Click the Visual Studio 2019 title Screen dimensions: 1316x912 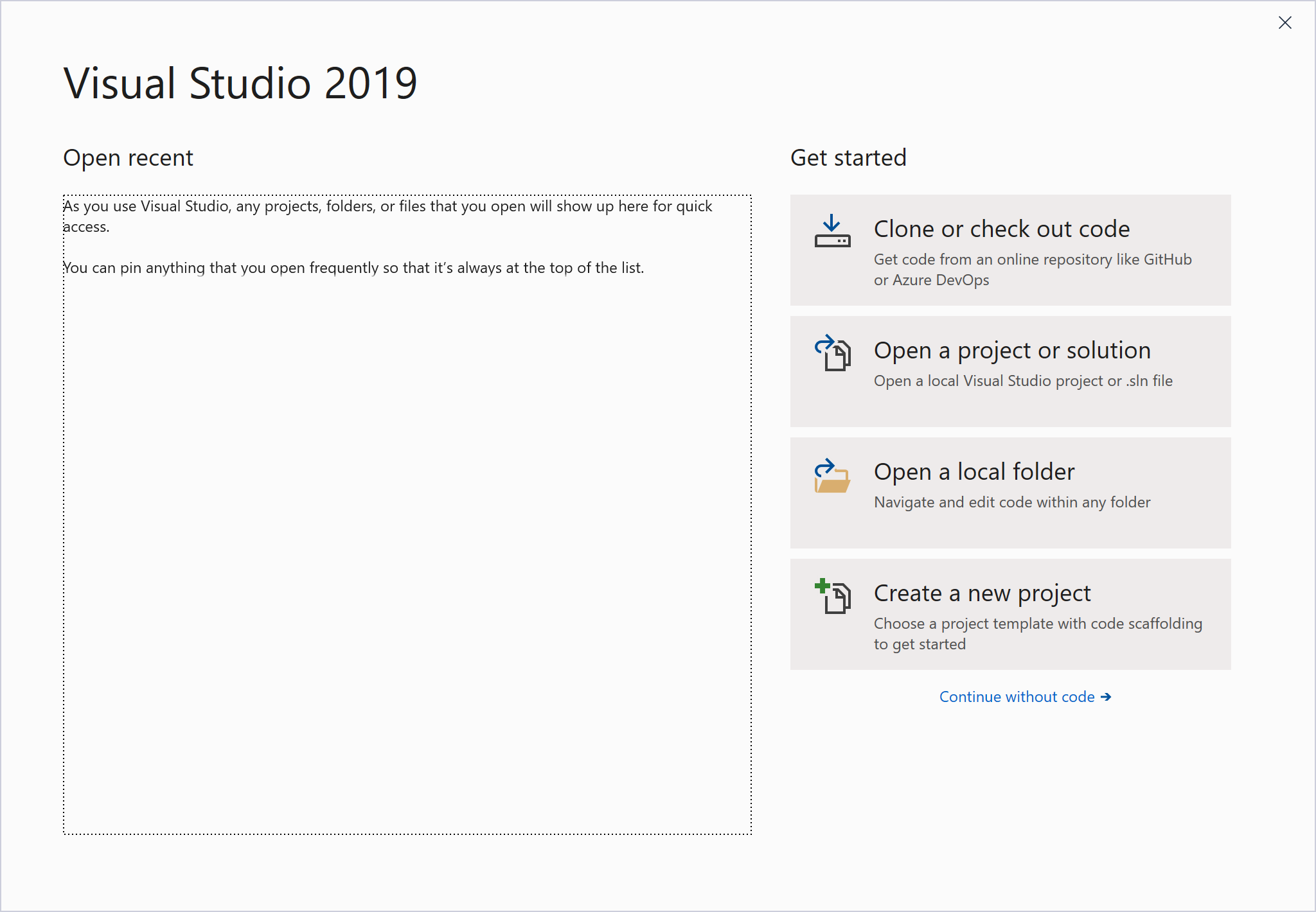click(240, 82)
